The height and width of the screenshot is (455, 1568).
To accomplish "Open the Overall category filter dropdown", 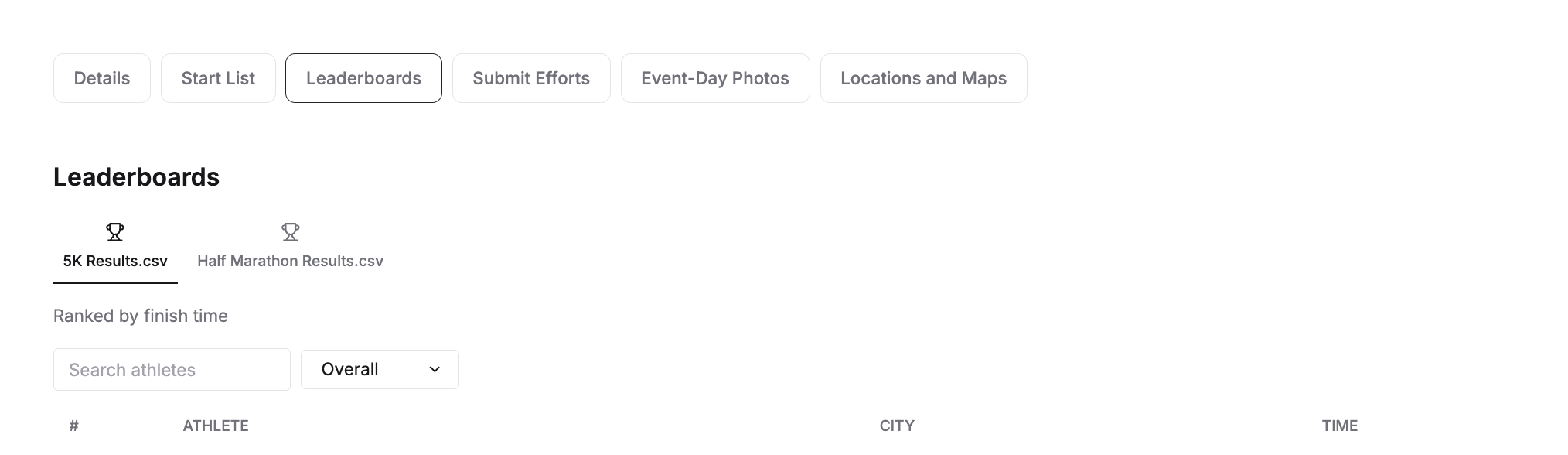I will tap(379, 370).
